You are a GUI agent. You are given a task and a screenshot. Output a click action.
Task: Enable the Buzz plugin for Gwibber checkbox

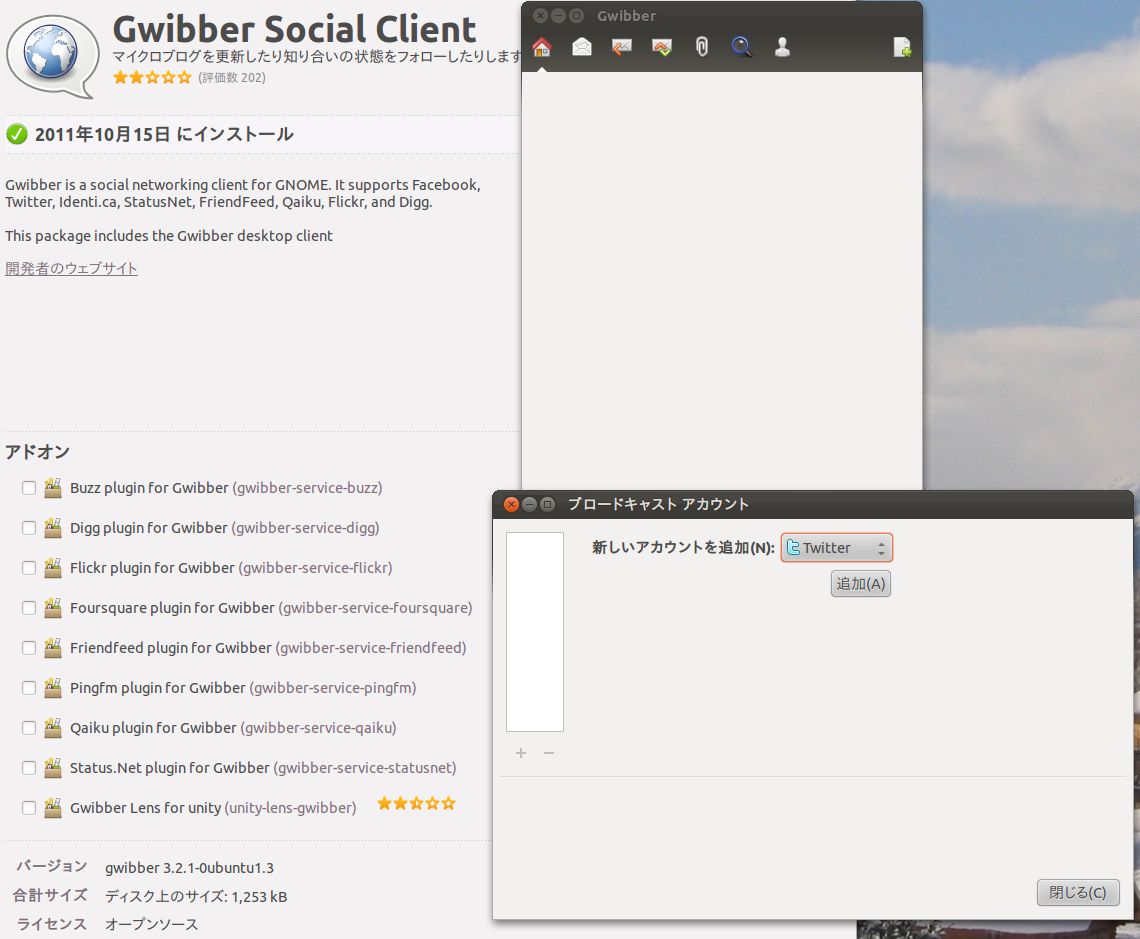point(29,488)
